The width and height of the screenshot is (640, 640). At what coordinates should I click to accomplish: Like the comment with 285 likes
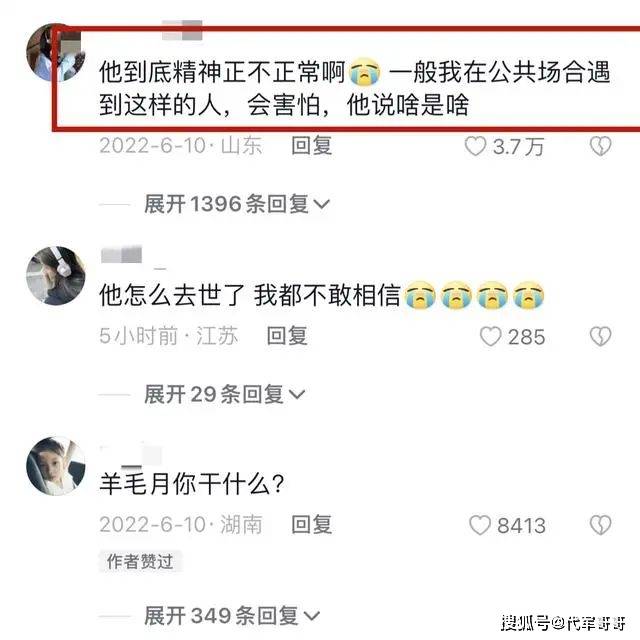pos(490,337)
